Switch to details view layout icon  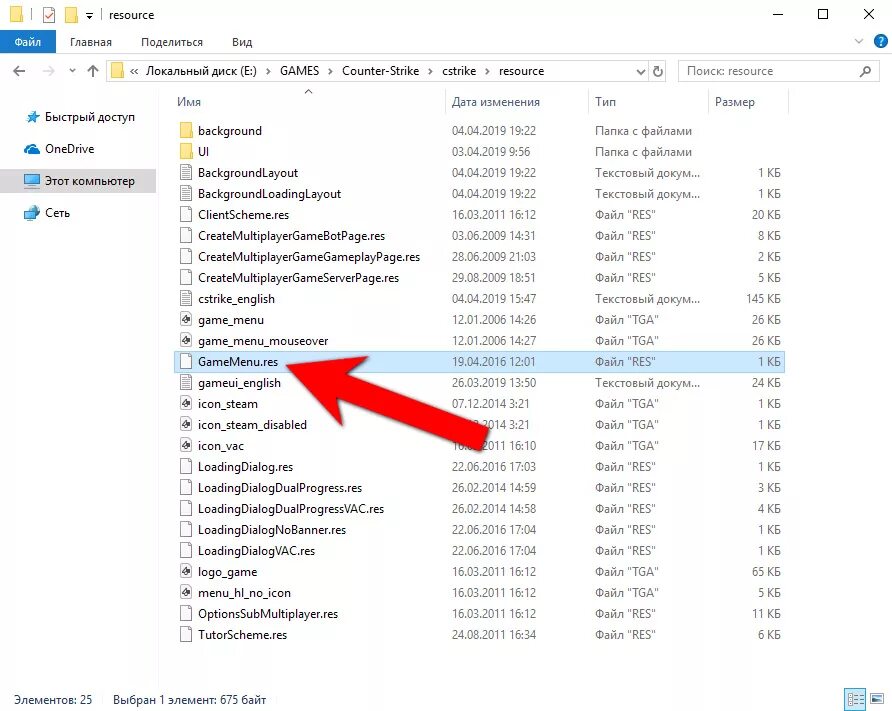(x=856, y=699)
